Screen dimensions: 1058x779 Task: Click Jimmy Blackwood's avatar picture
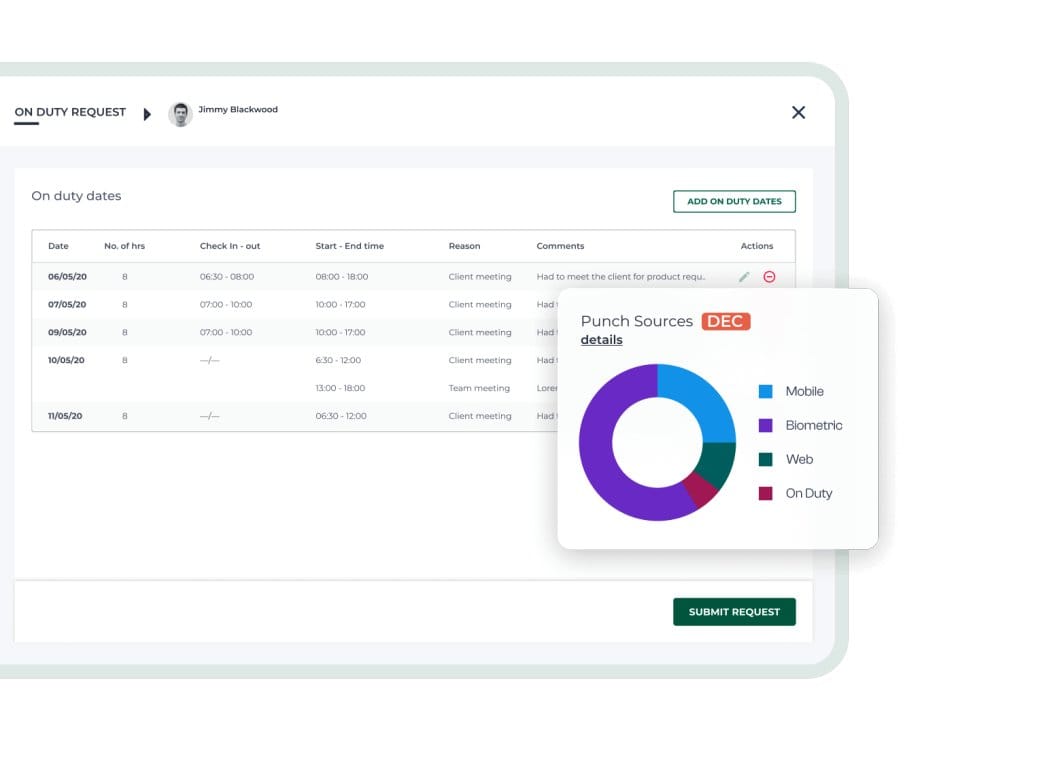(x=180, y=114)
